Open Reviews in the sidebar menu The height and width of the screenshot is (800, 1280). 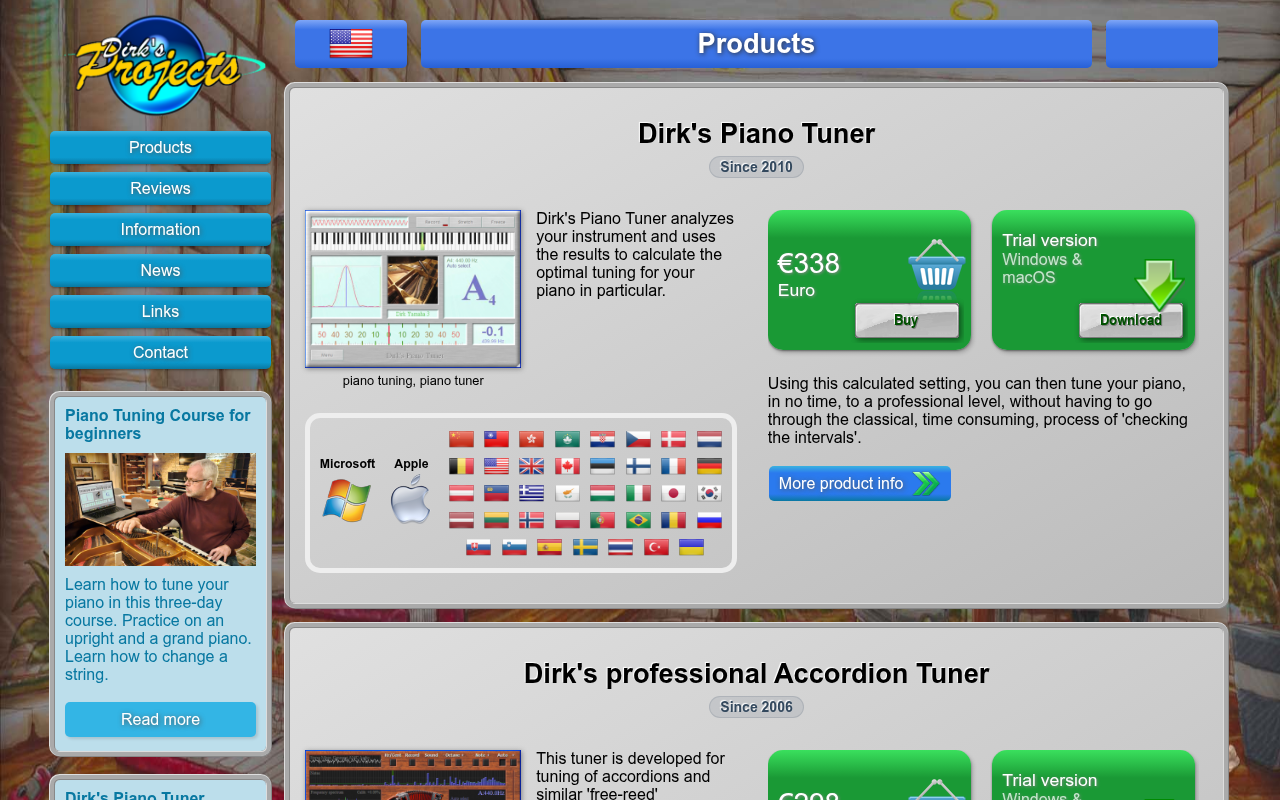pyautogui.click(x=160, y=189)
